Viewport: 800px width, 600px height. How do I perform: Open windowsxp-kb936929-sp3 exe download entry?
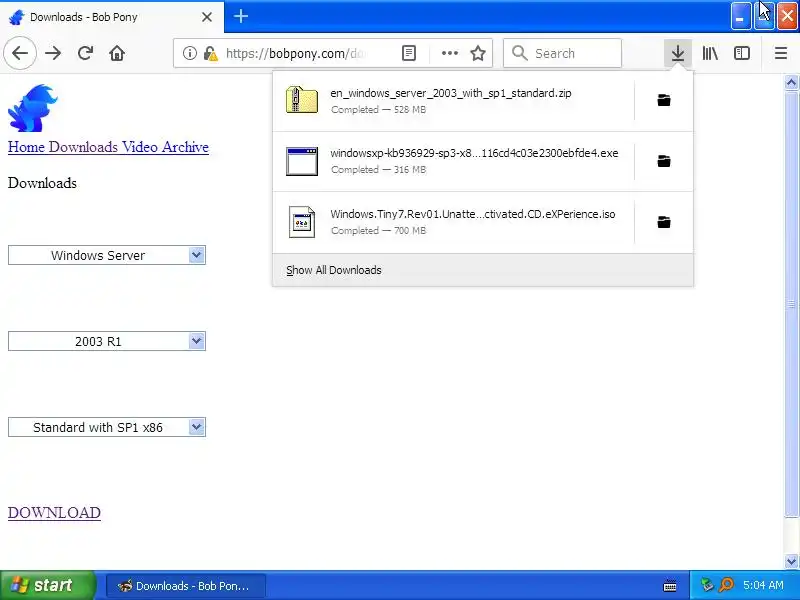pos(454,161)
